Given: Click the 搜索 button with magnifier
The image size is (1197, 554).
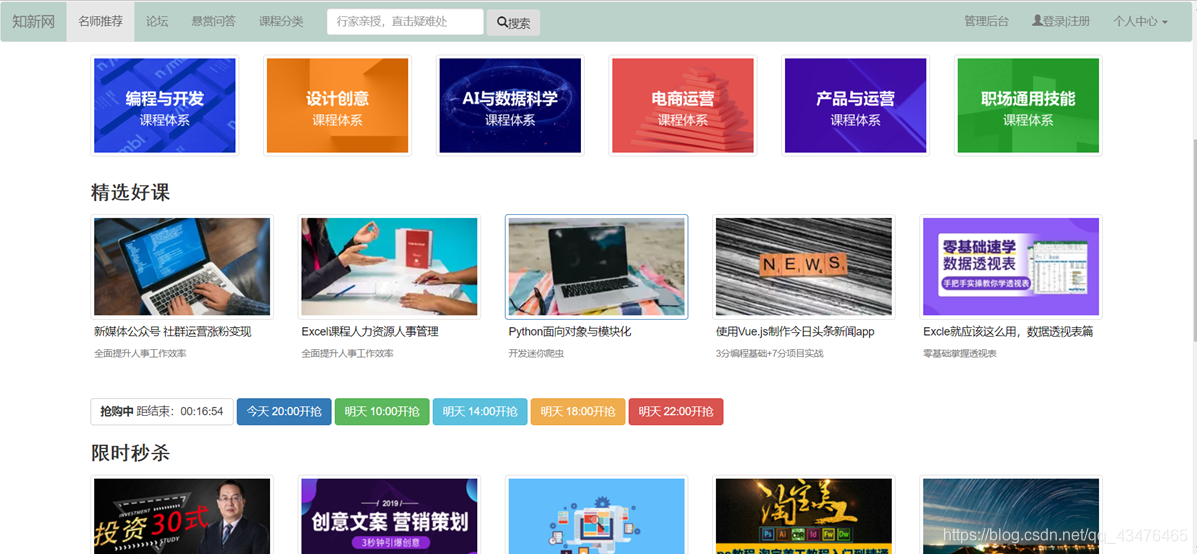Looking at the screenshot, I should (513, 22).
